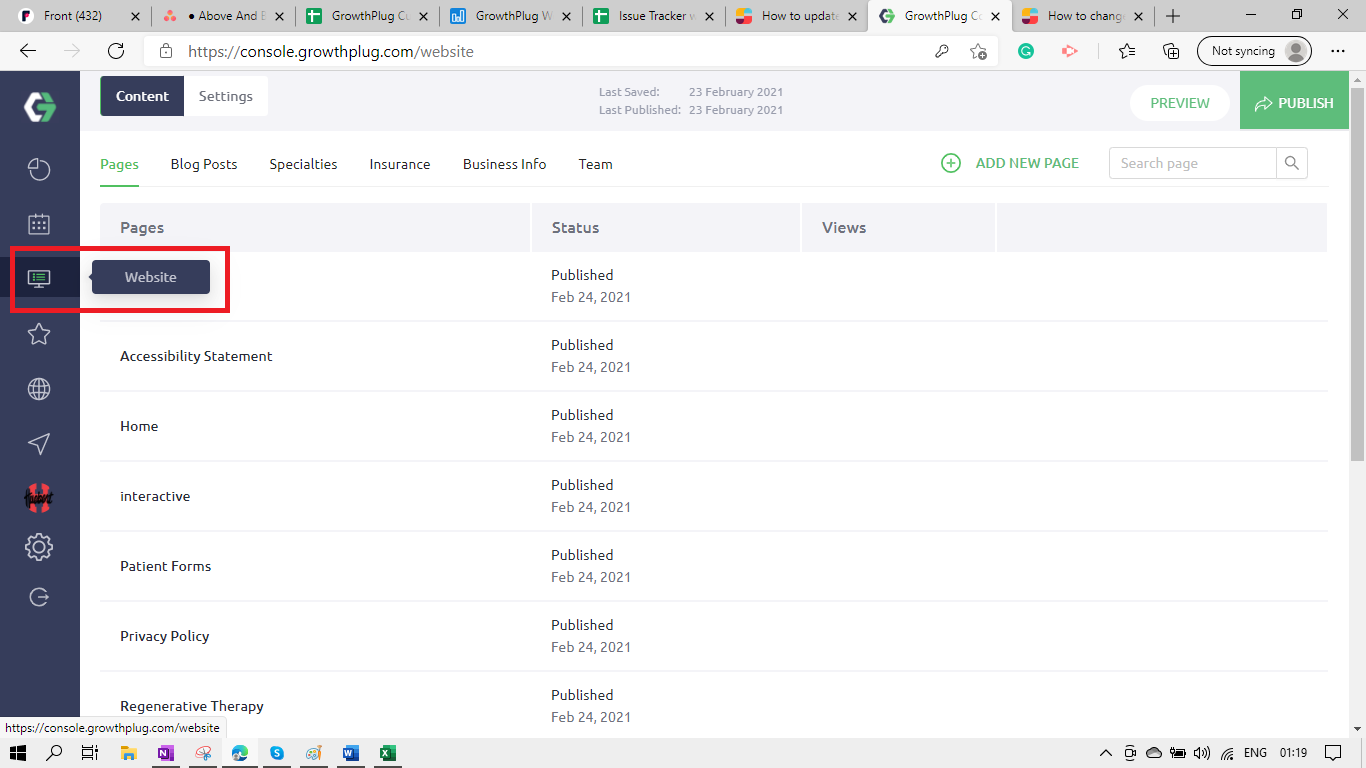Screen dimensions: 1366x768
Task: Open Windows notification center icon
Action: (x=1333, y=753)
